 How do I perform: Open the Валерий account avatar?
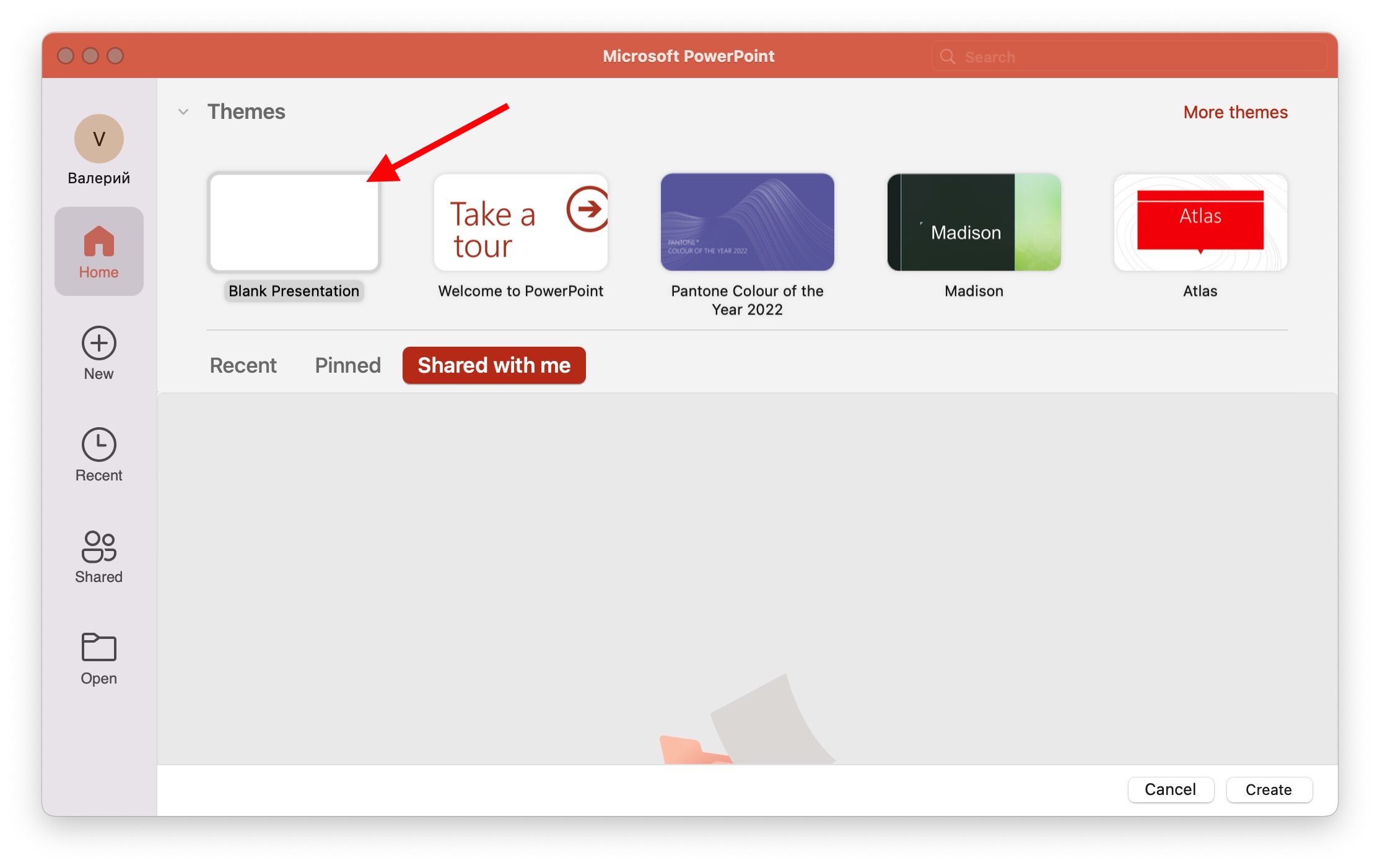click(99, 139)
